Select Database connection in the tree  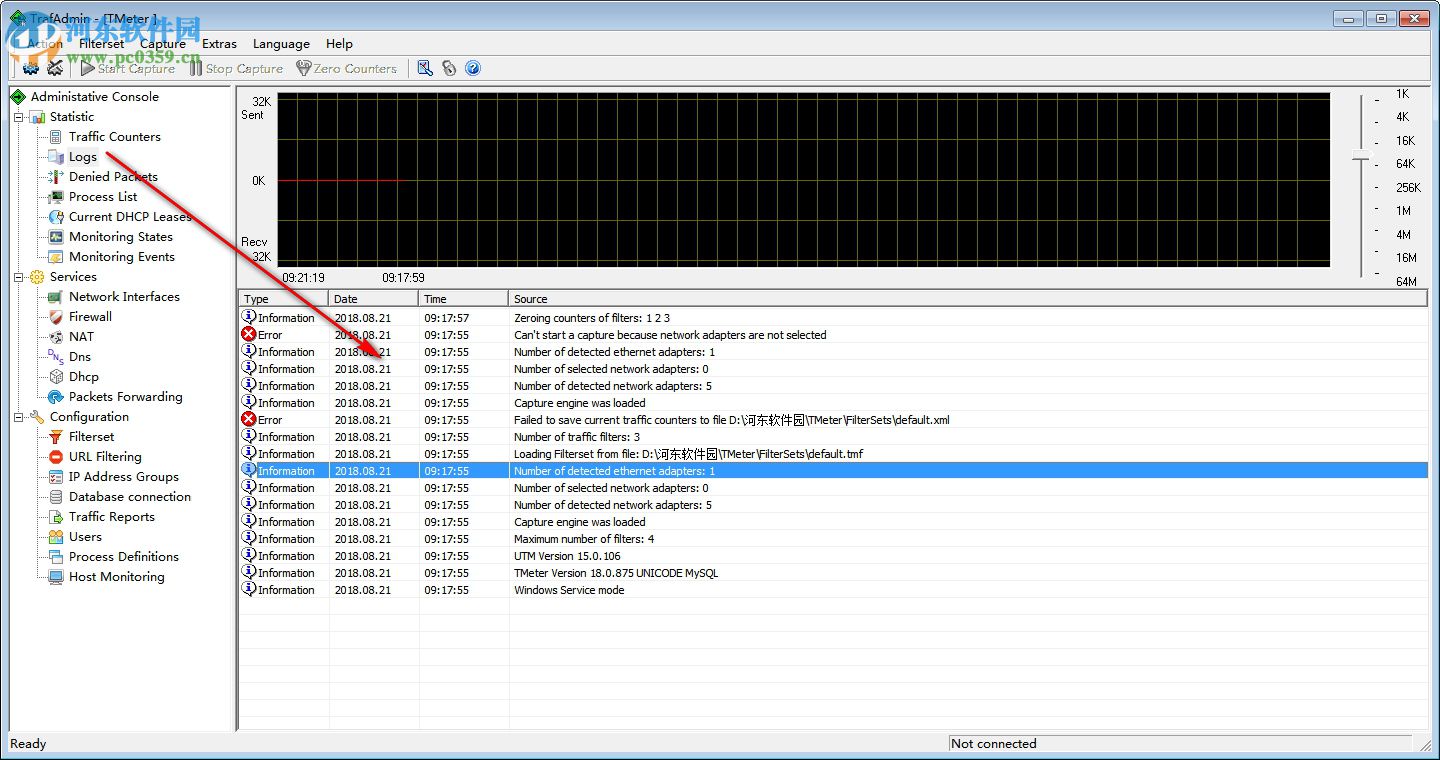[129, 497]
